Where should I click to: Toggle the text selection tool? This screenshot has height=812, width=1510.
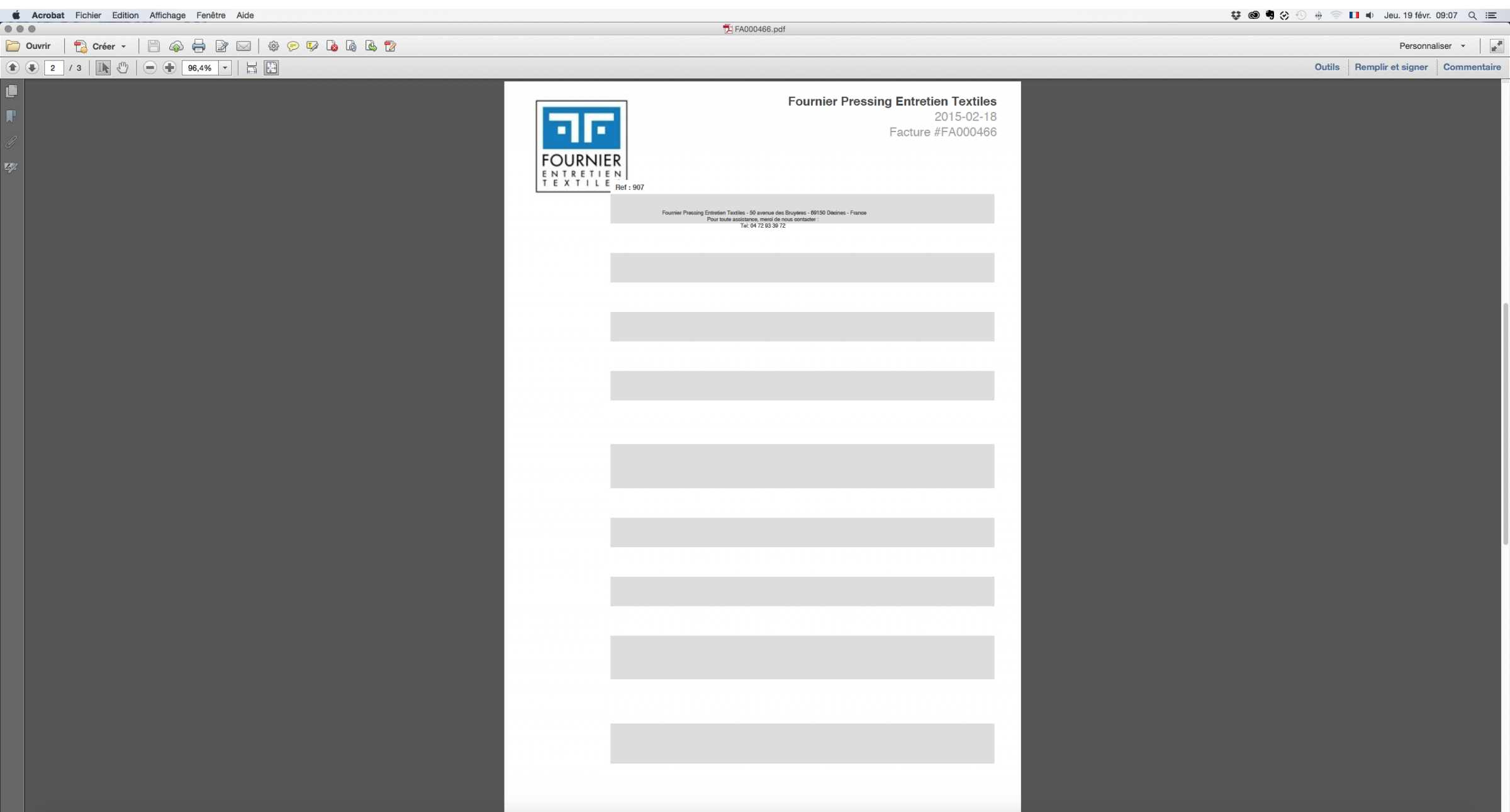(x=103, y=67)
